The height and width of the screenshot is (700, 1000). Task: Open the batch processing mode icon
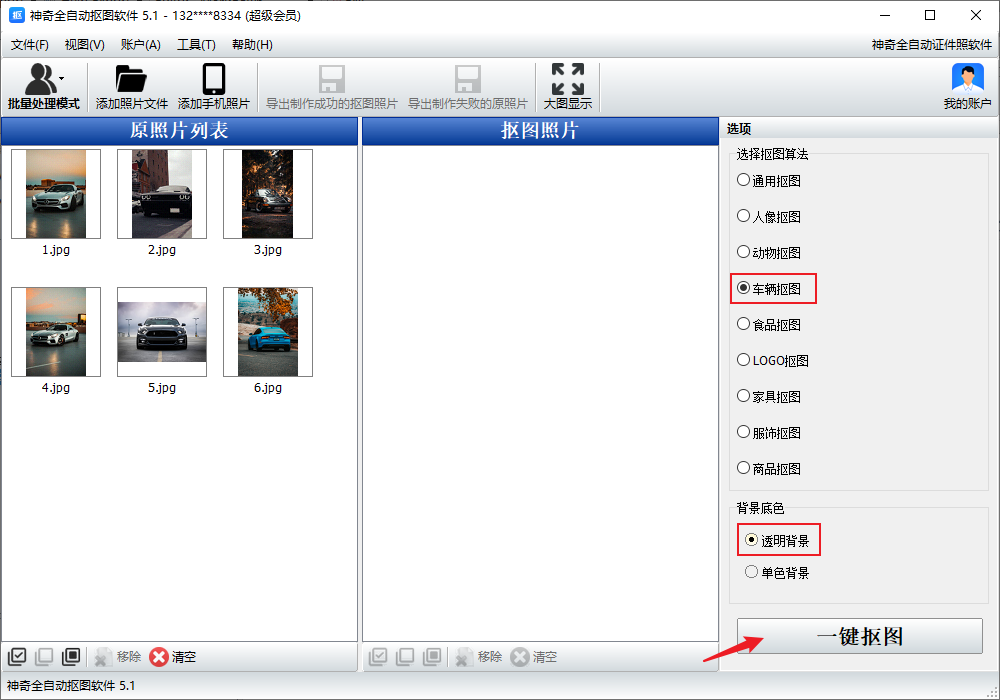pyautogui.click(x=40, y=80)
